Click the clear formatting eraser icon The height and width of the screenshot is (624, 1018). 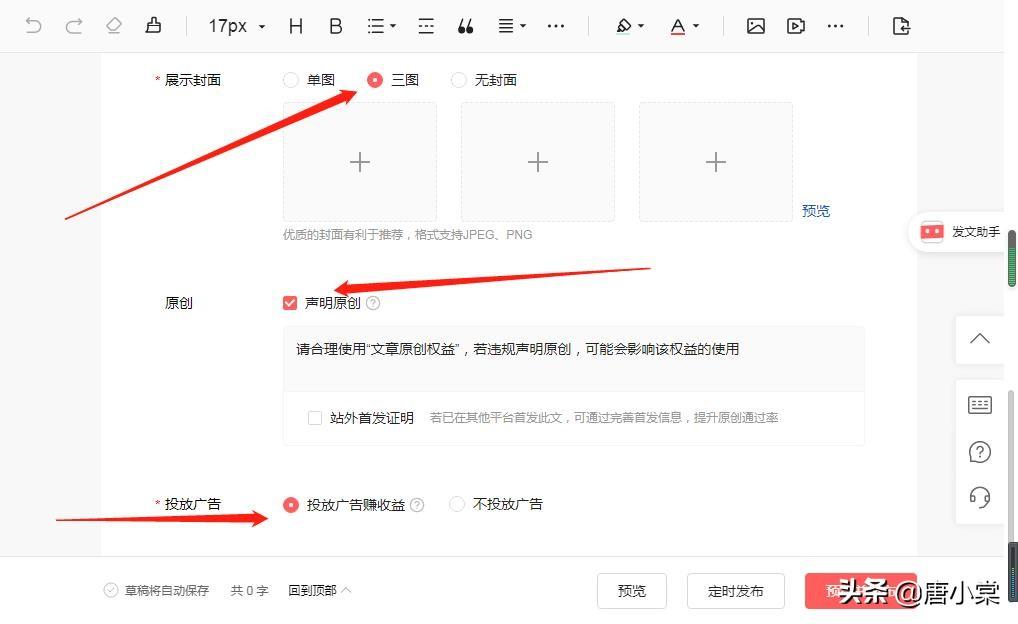[x=113, y=26]
